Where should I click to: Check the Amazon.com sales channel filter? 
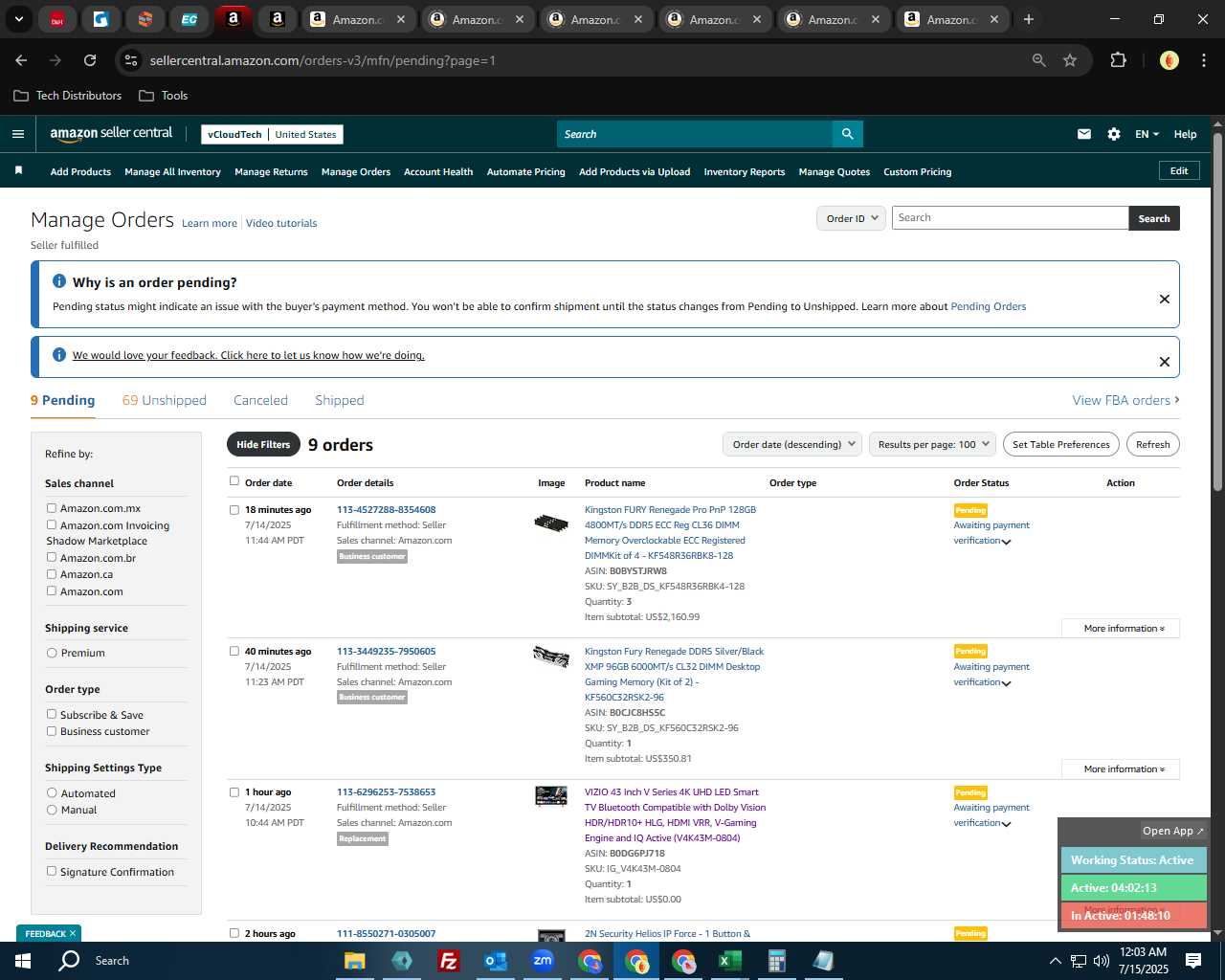pos(52,590)
